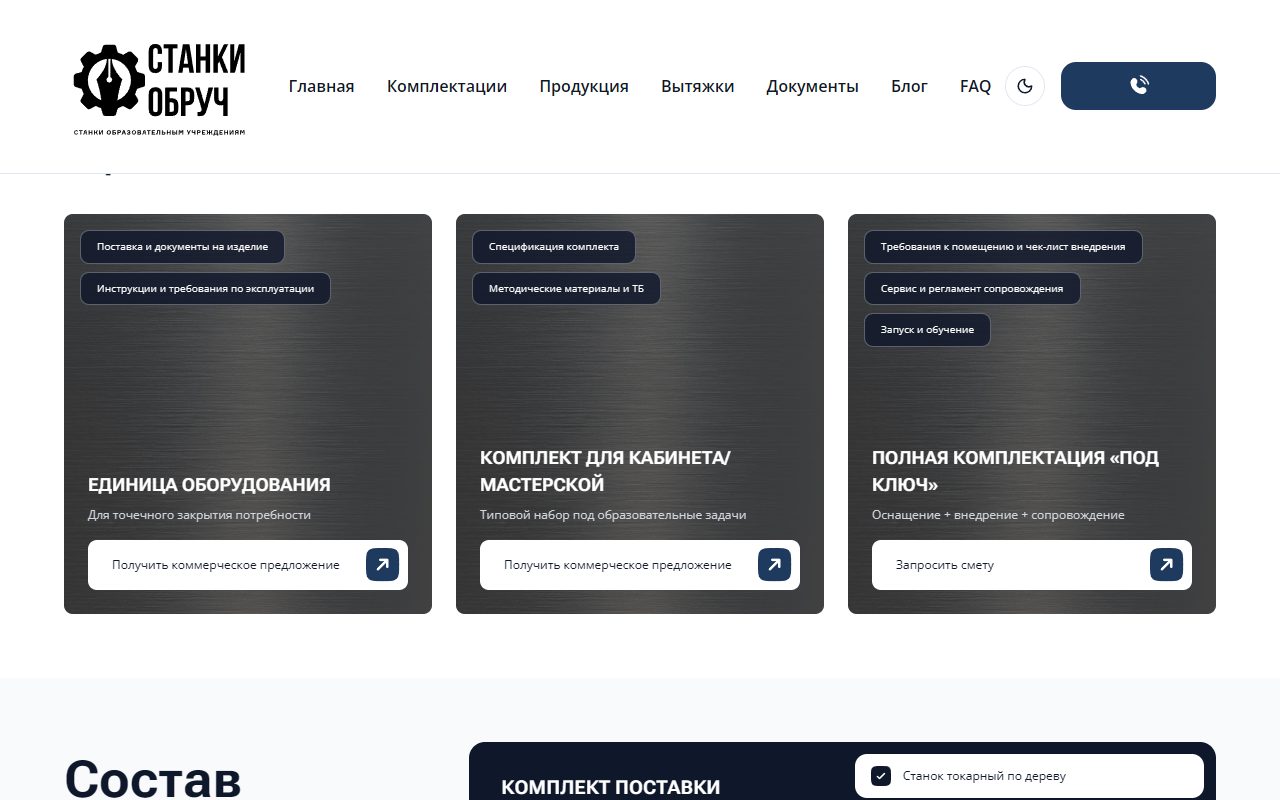Click the phone call button
The height and width of the screenshot is (800, 1280).
click(x=1138, y=86)
